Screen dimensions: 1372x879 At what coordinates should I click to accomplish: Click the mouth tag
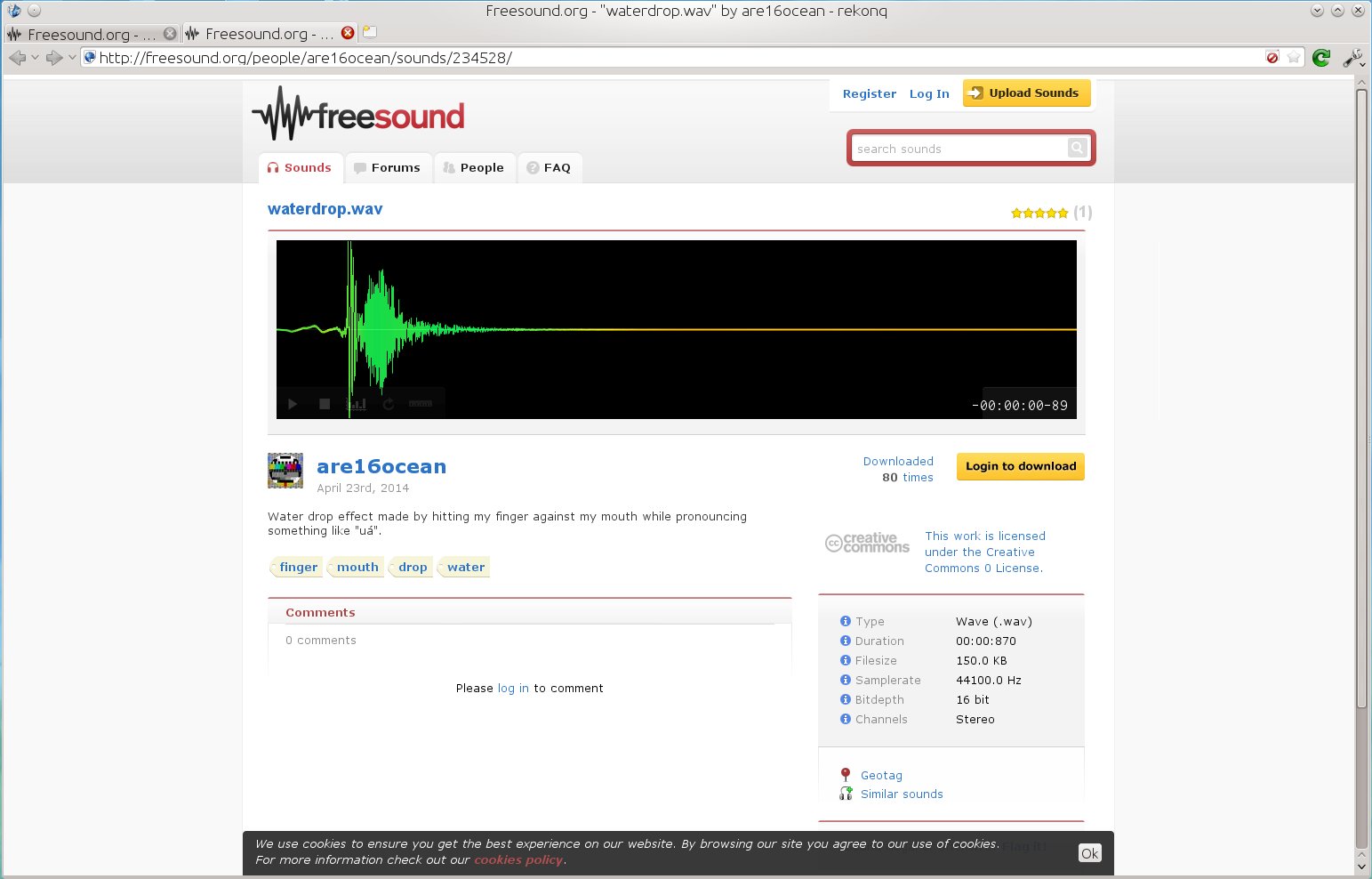(356, 567)
